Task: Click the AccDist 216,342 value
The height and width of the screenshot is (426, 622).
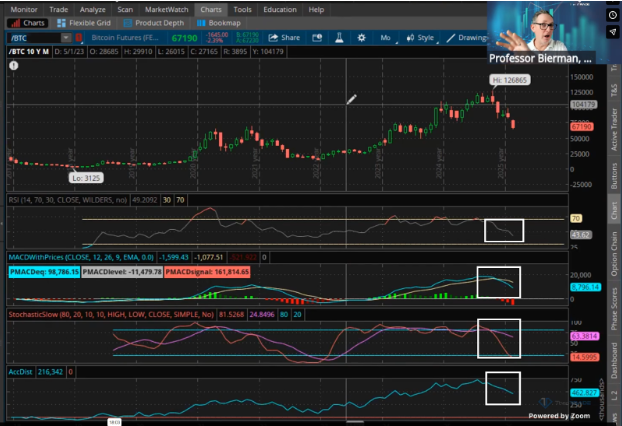Action: (50, 372)
